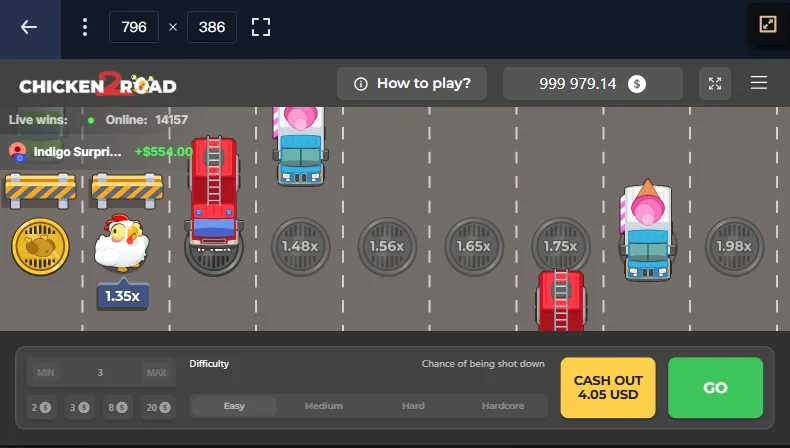
Task: Select Easy difficulty
Action: pyautogui.click(x=234, y=406)
